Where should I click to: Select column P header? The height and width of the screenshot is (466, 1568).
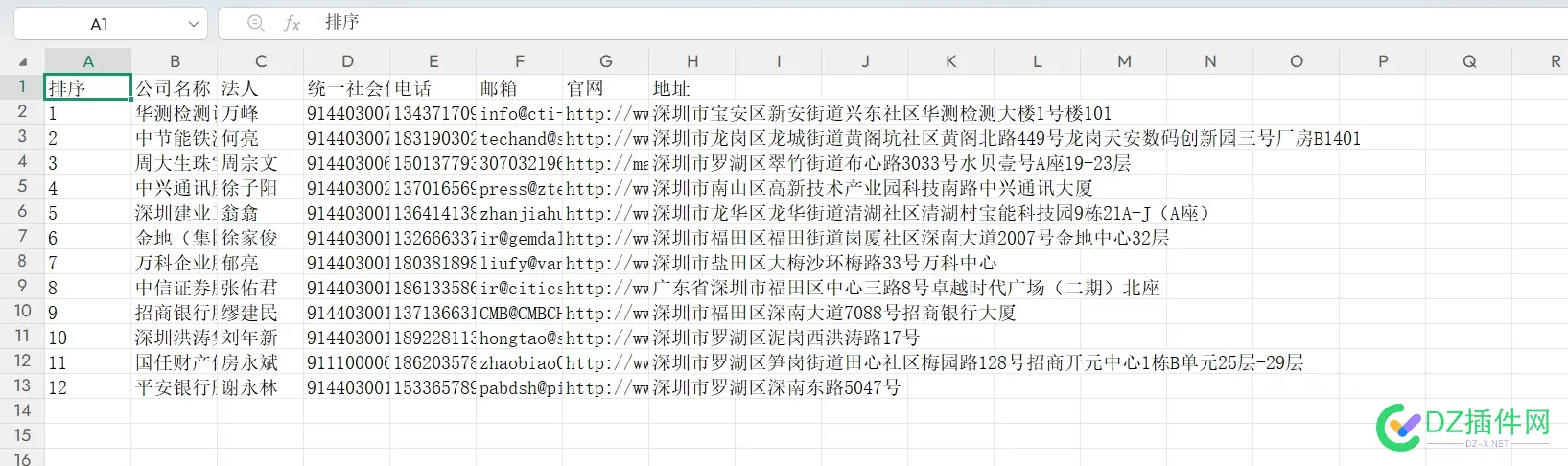click(1383, 61)
